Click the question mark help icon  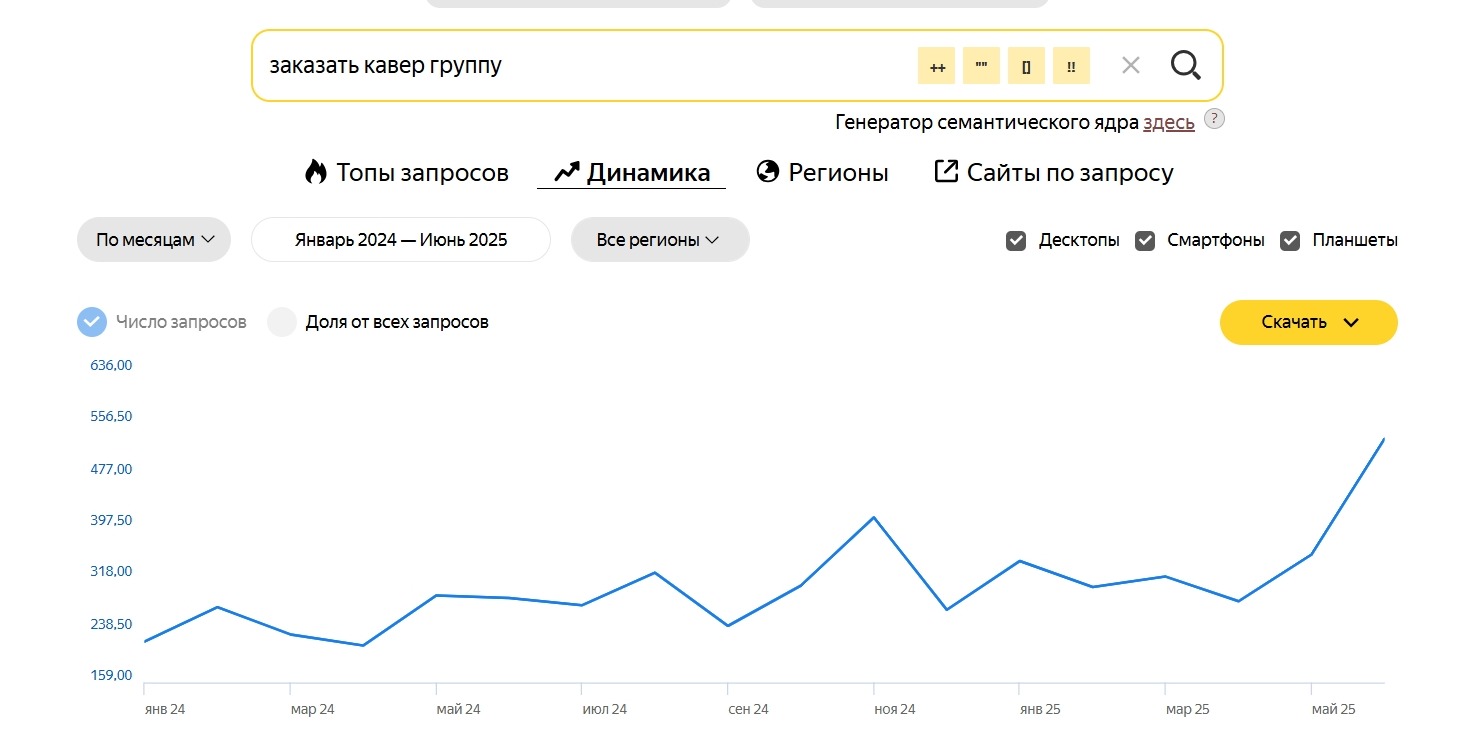(x=1214, y=119)
